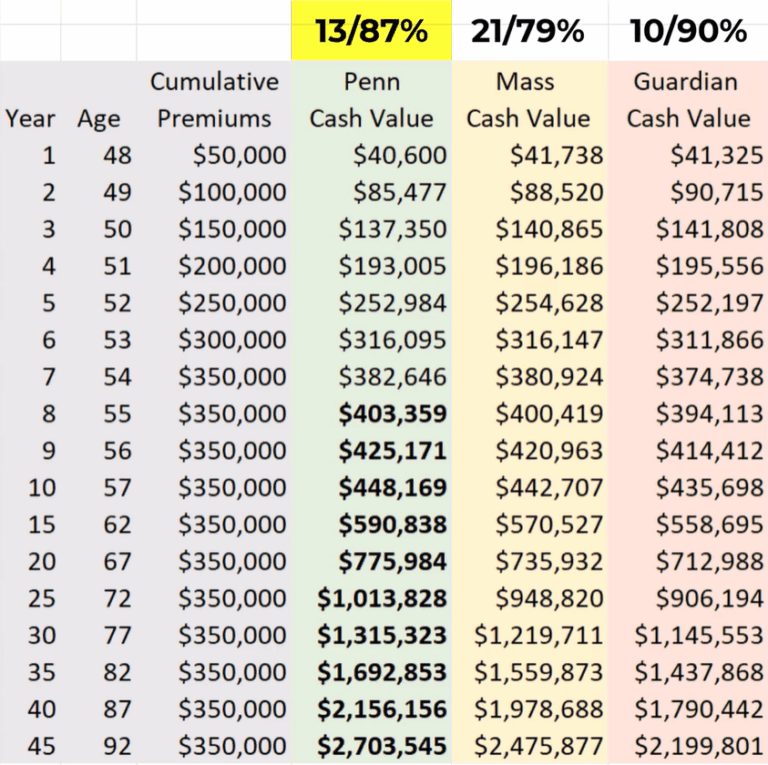Click the 21/79% ratio cell
Image resolution: width=768 pixels, height=765 pixels.
[x=529, y=30]
